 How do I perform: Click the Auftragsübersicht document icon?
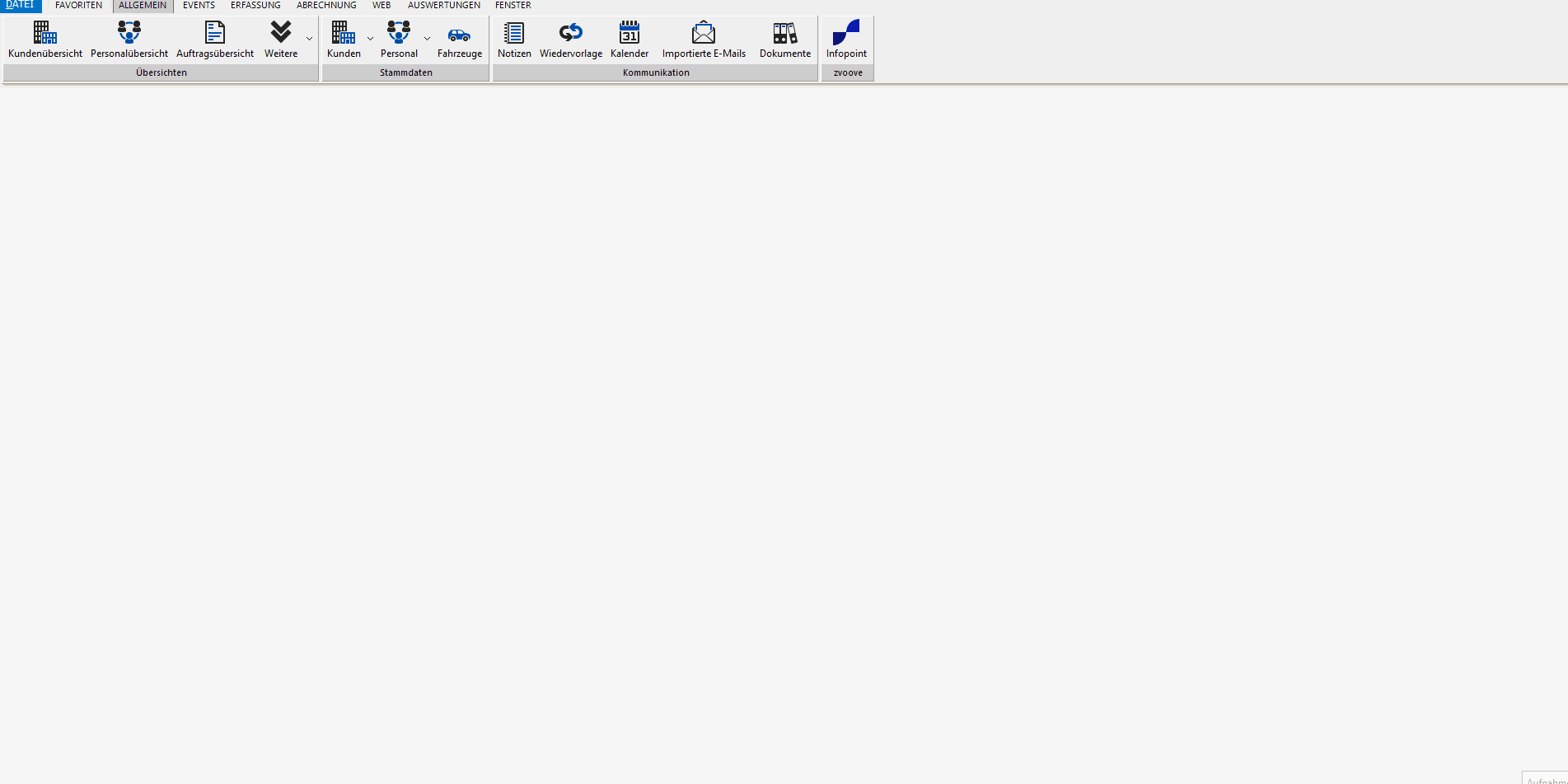point(215,34)
